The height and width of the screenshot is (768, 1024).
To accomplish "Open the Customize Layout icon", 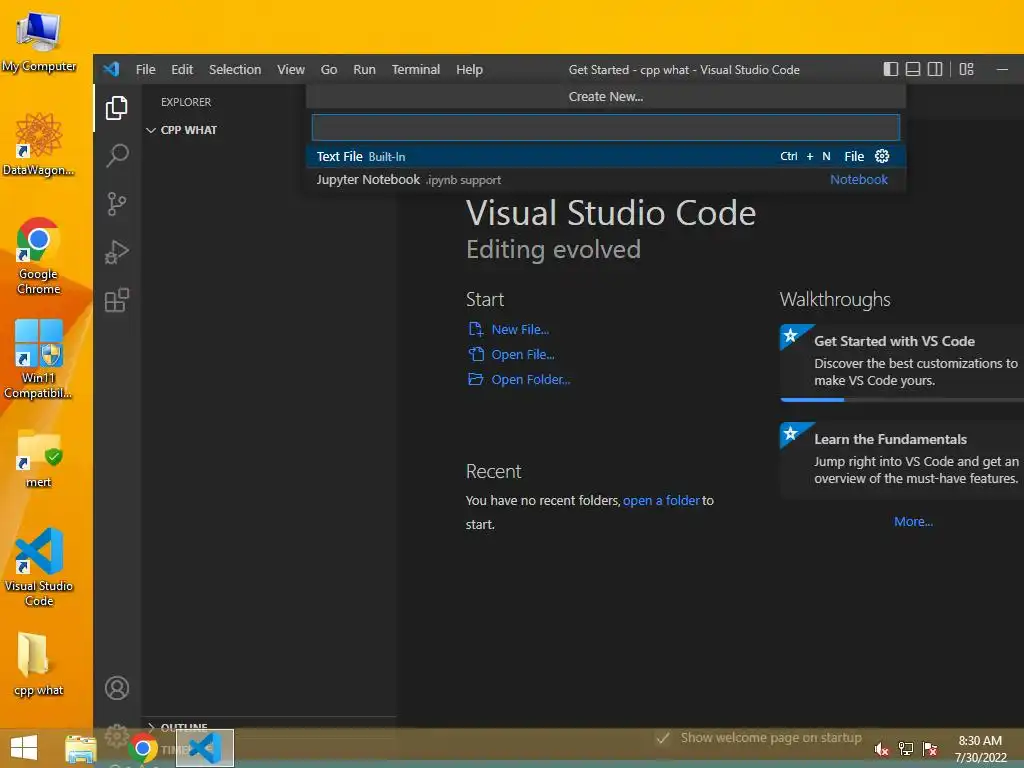I will tap(967, 69).
